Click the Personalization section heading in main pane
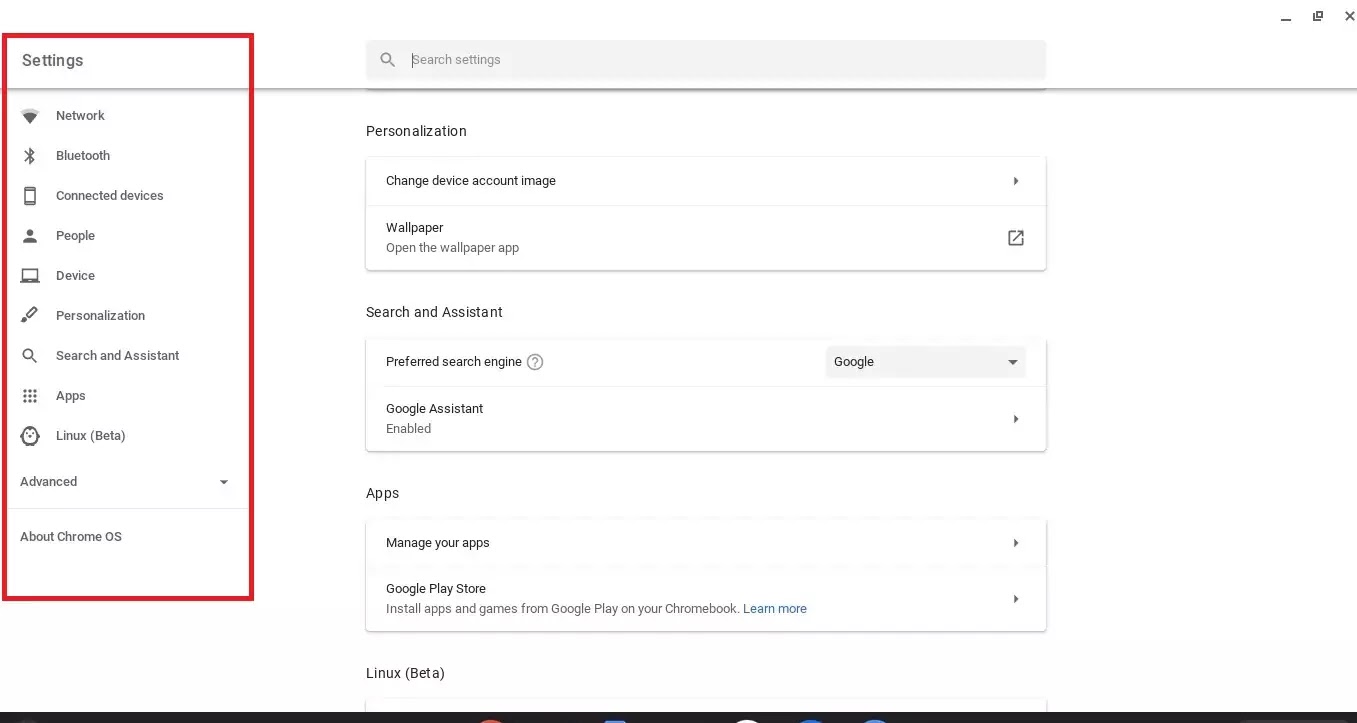 pyautogui.click(x=416, y=131)
